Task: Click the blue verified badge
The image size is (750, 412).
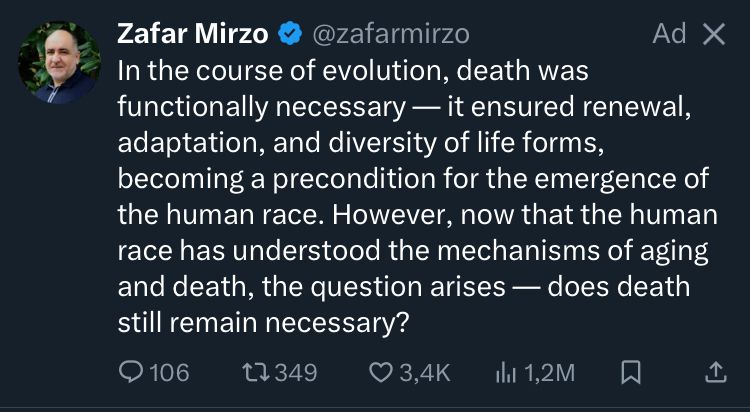Action: pos(290,35)
